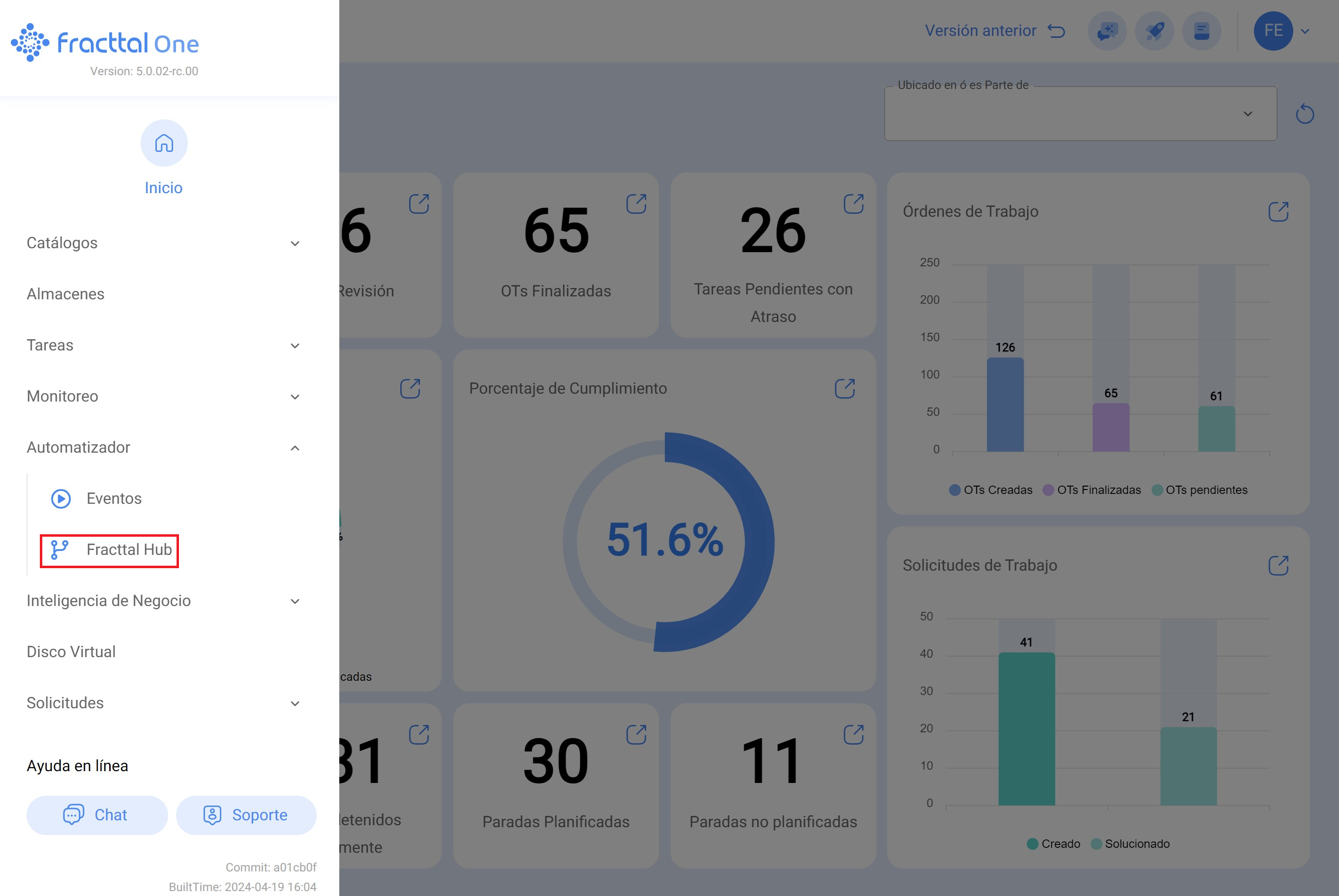
Task: Click the 65 OTs Finalizadas card
Action: coord(556,255)
